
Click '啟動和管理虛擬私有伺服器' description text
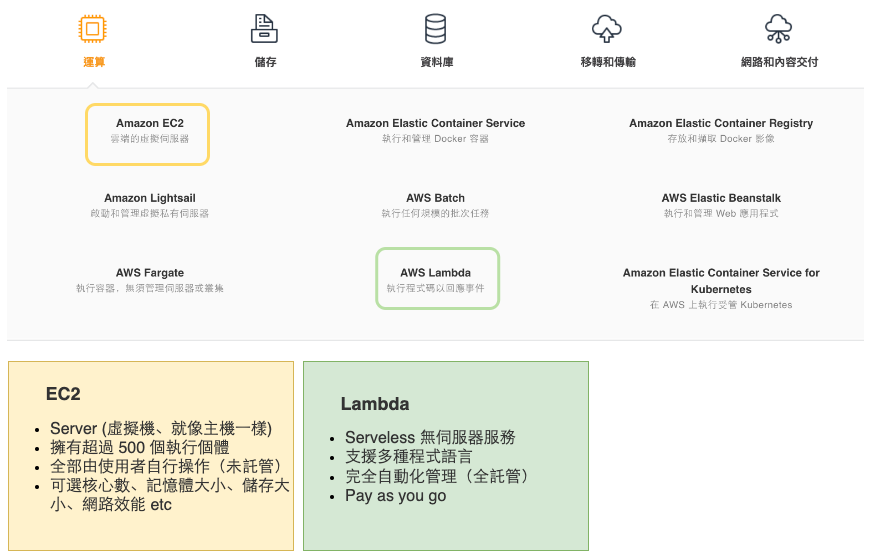click(x=150, y=213)
